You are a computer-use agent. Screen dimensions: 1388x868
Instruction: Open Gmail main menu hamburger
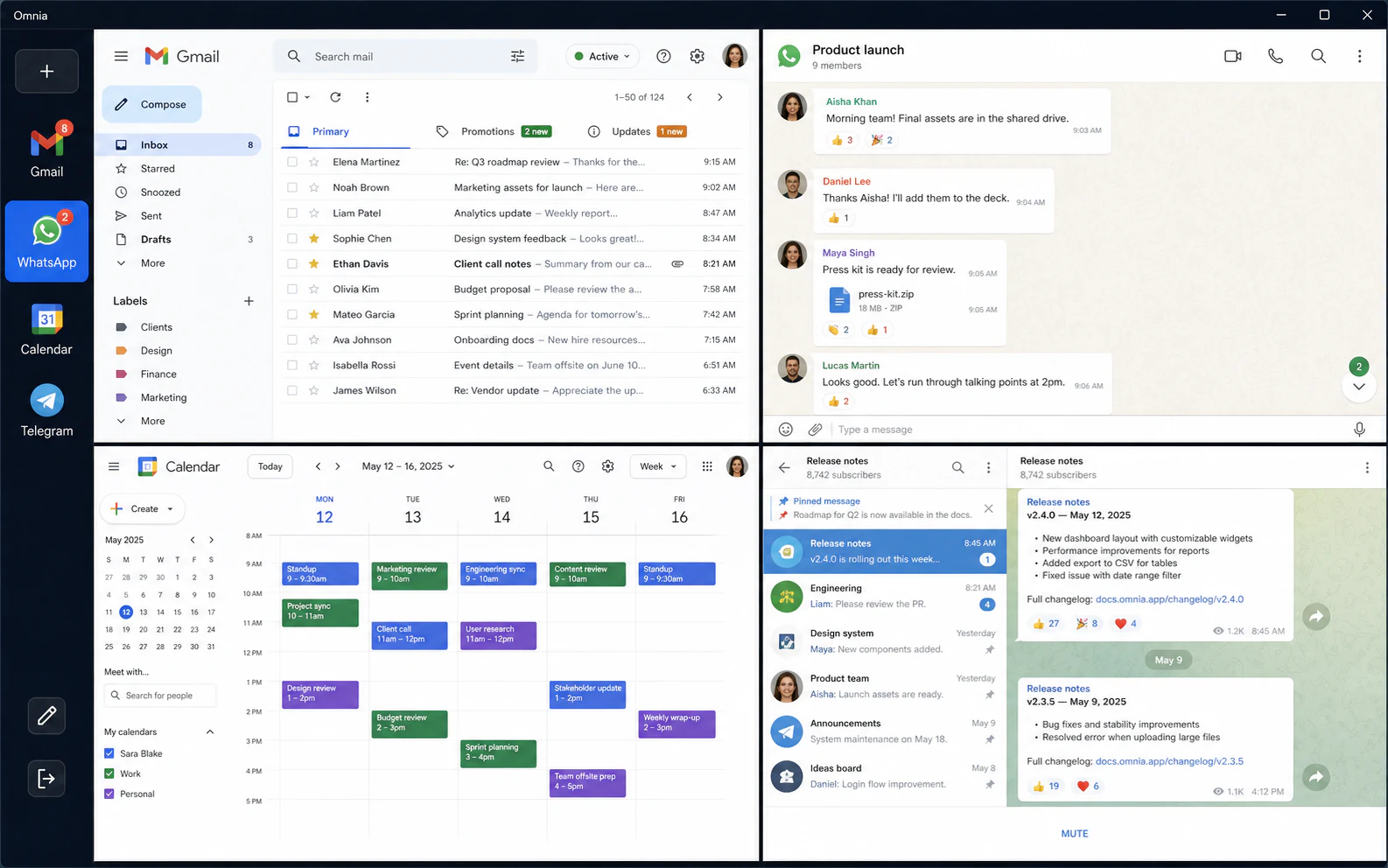tap(121, 56)
